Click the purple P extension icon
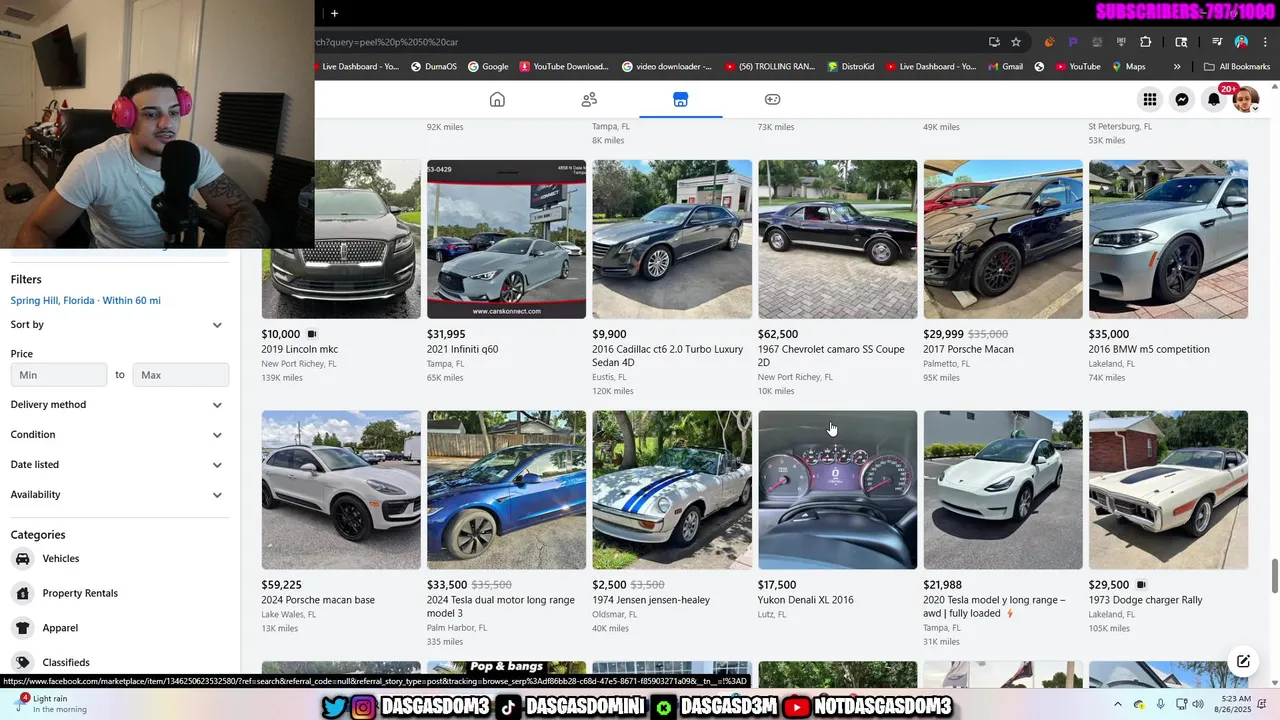This screenshot has height=720, width=1280. coord(1073,42)
